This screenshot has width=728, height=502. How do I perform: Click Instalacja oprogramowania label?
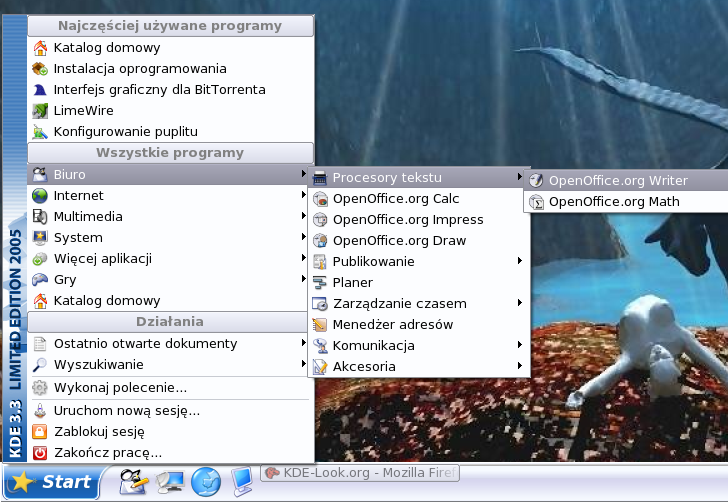[x=140, y=69]
